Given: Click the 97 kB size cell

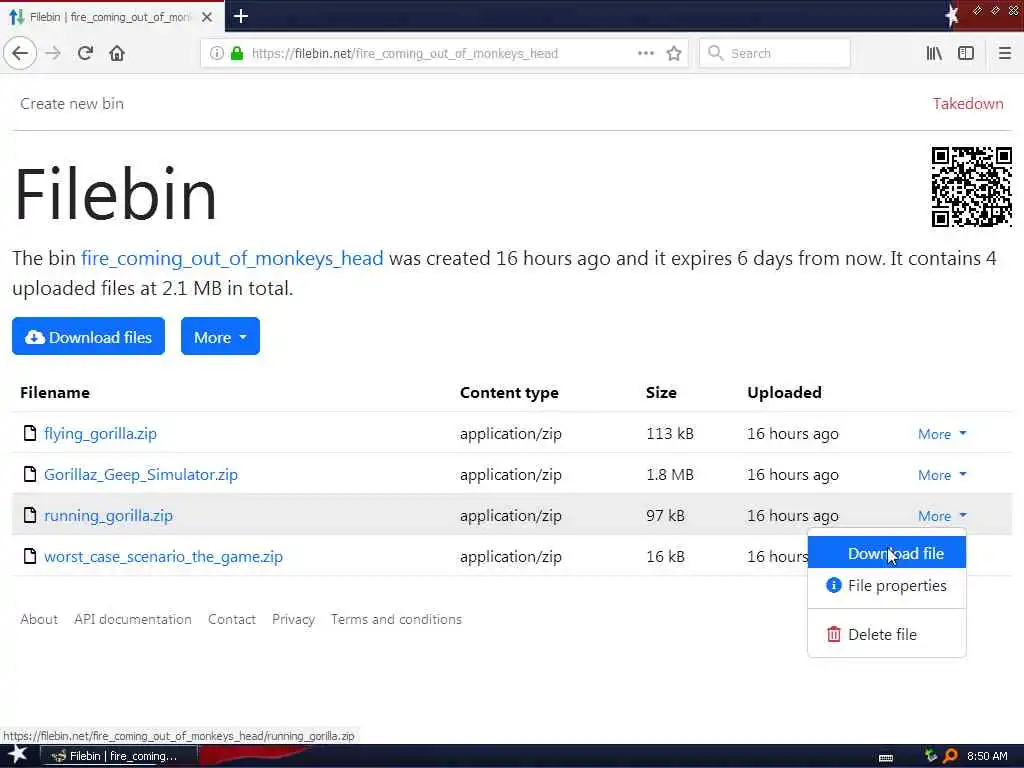Looking at the screenshot, I should (665, 516).
